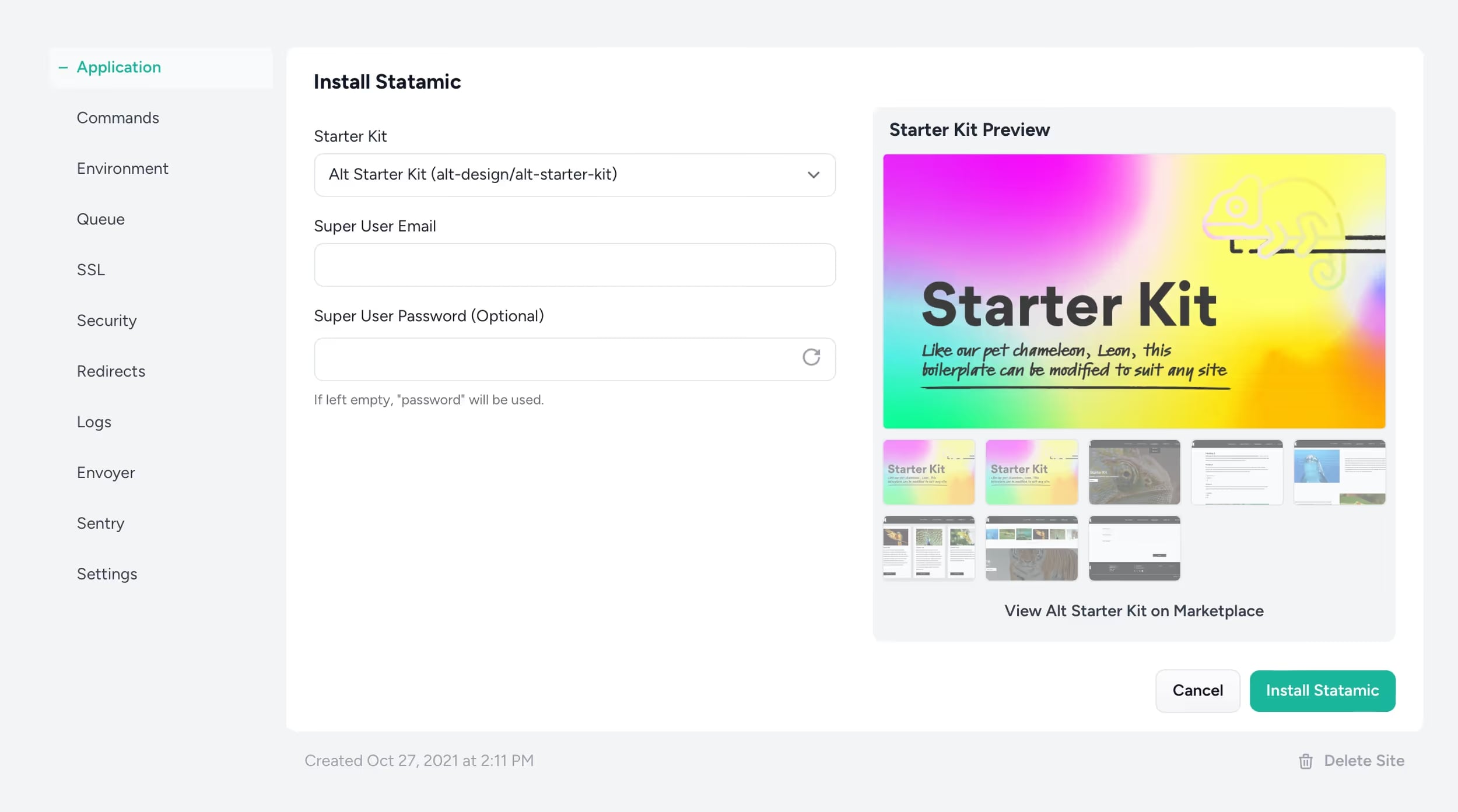The width and height of the screenshot is (1458, 812).
Task: Select the text page thumbnail
Action: pos(1236,472)
